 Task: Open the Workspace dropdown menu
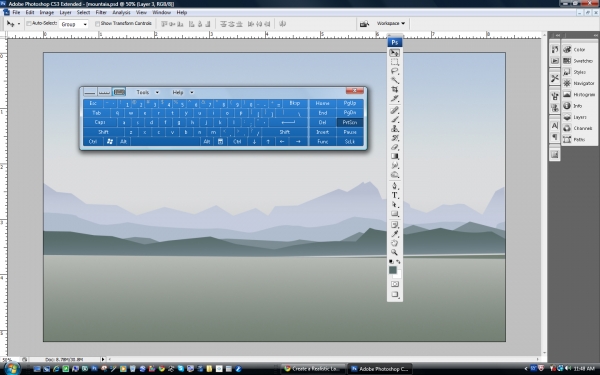(x=391, y=23)
